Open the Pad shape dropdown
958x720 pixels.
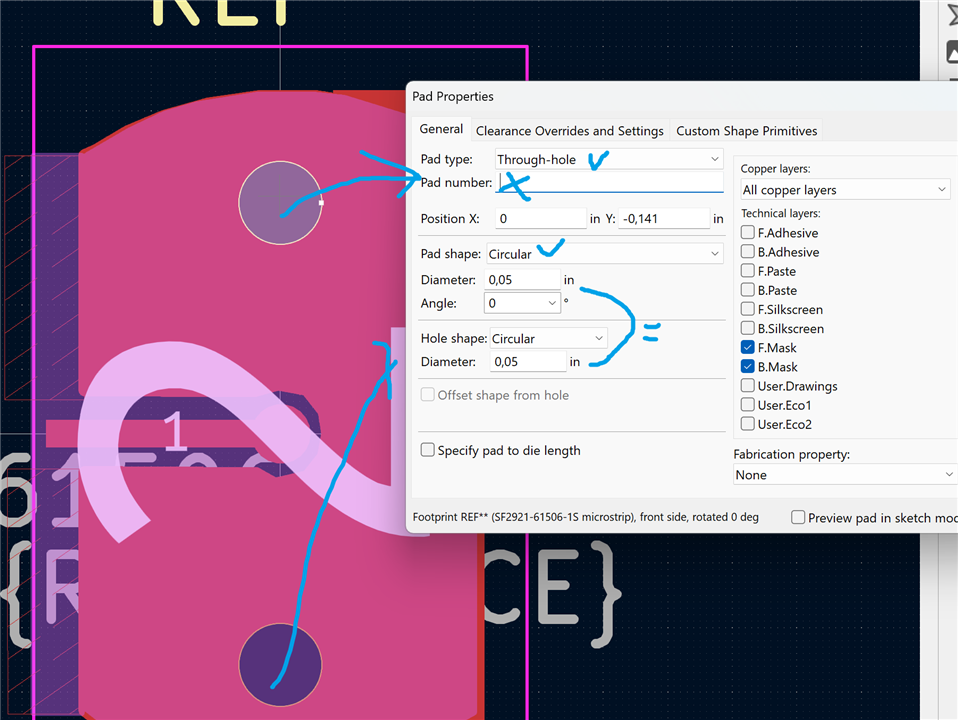604,254
